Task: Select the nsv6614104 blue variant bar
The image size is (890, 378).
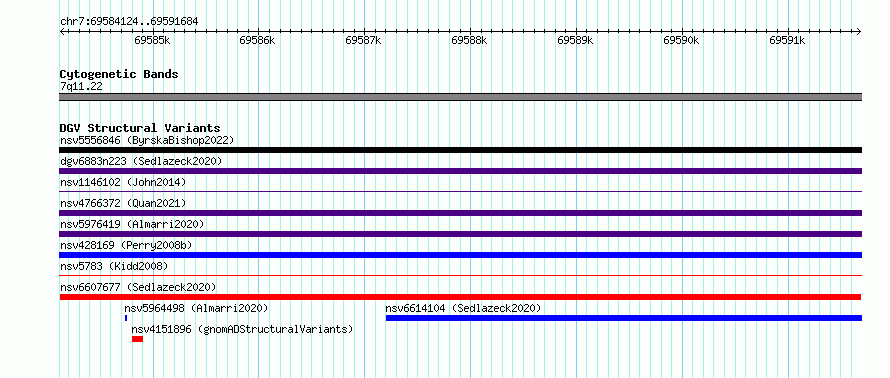Action: 624,318
